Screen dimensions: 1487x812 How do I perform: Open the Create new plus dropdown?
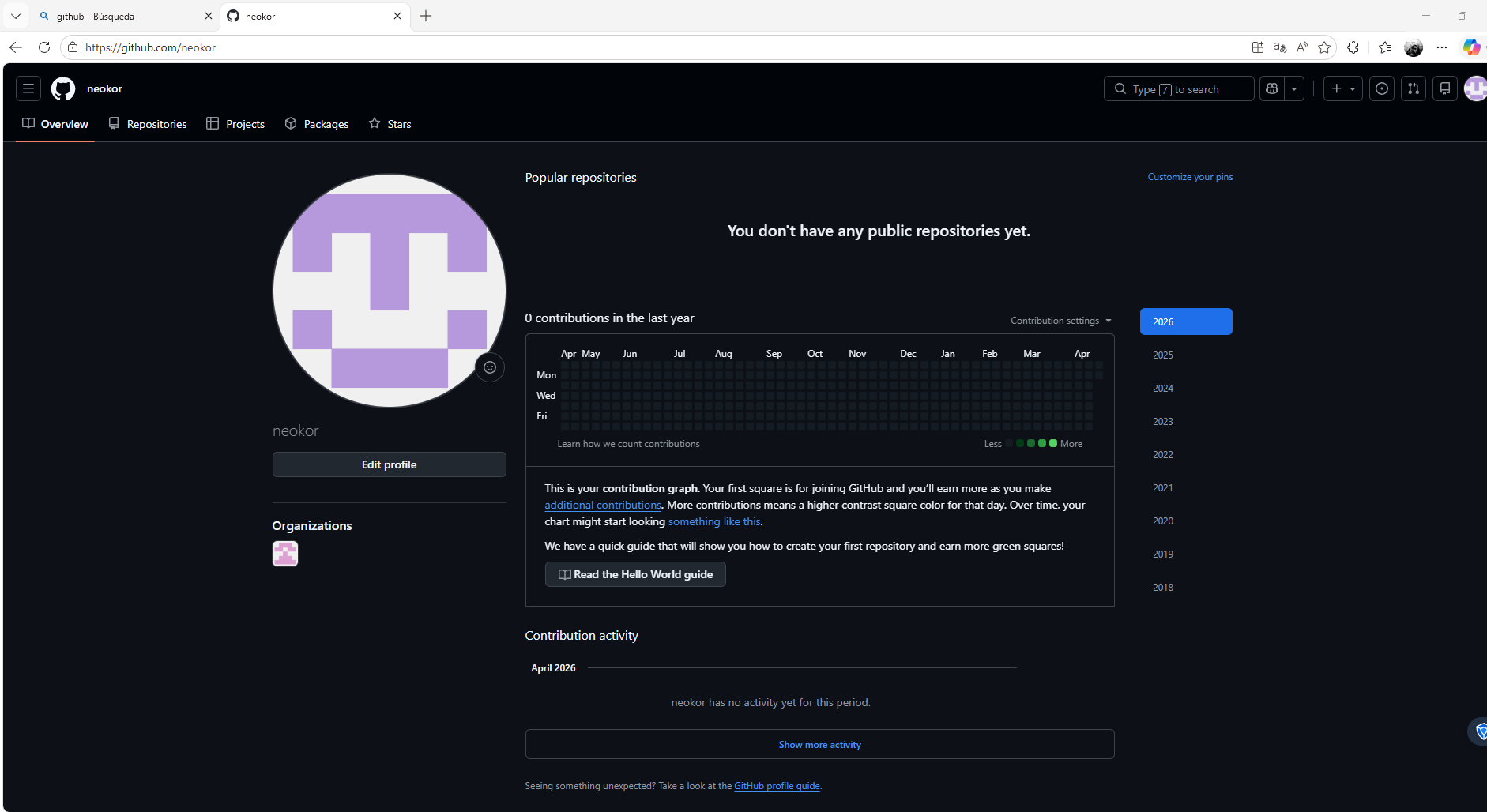coord(1343,88)
